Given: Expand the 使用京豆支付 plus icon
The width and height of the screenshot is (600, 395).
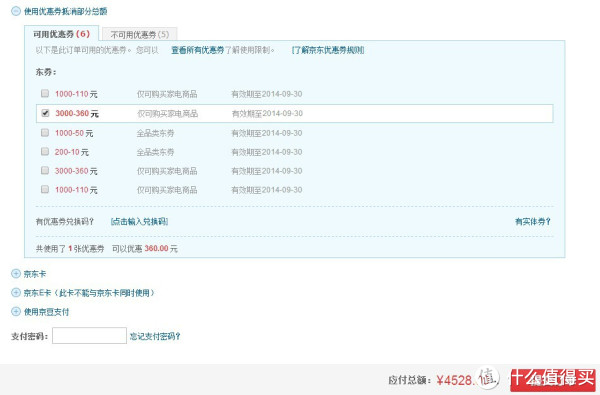Looking at the screenshot, I should 16,312.
